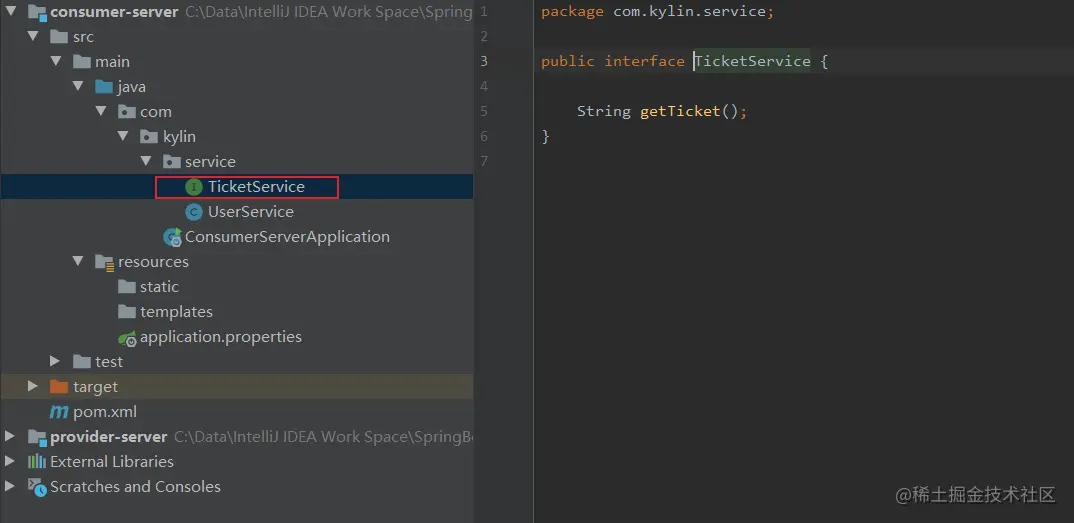The width and height of the screenshot is (1074, 523).
Task: Click the blue java source folder icon
Action: point(104,87)
